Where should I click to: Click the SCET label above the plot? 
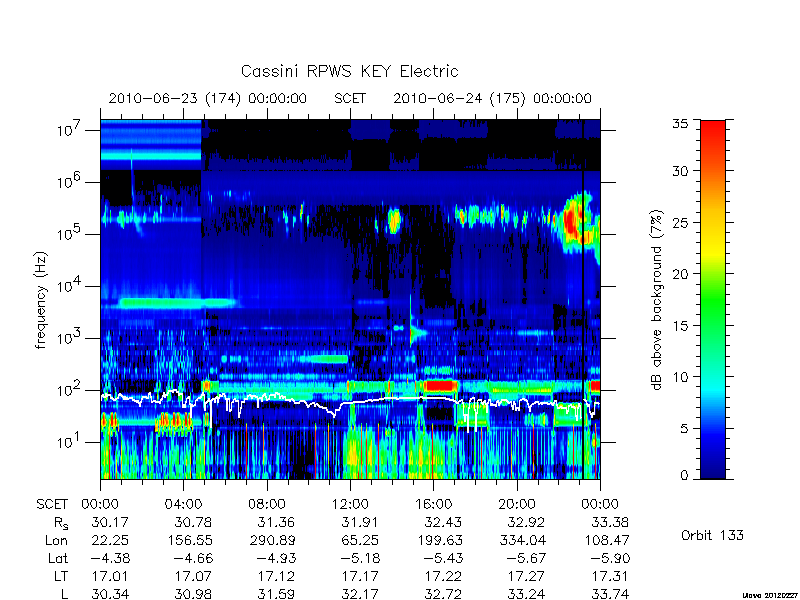[x=350, y=98]
